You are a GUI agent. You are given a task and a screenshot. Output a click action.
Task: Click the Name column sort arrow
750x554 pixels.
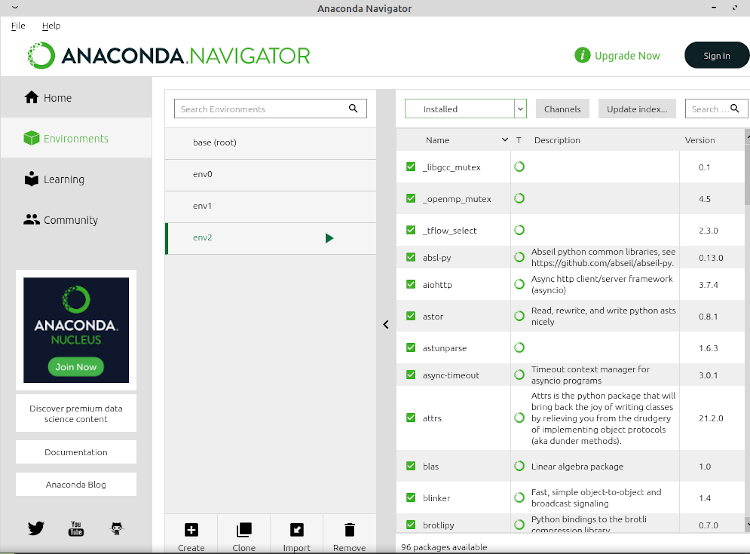[505, 140]
